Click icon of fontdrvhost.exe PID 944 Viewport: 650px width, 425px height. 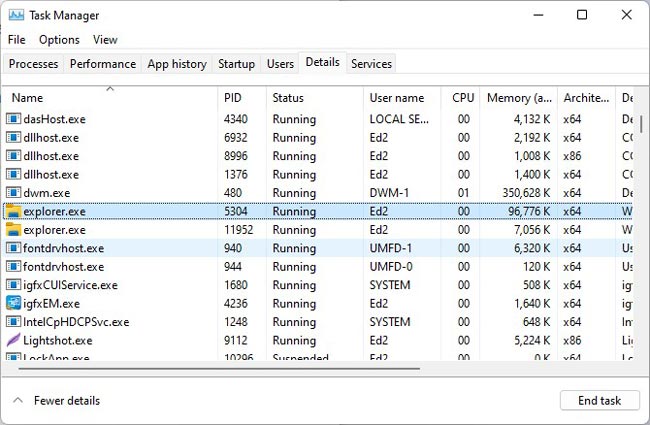13,266
